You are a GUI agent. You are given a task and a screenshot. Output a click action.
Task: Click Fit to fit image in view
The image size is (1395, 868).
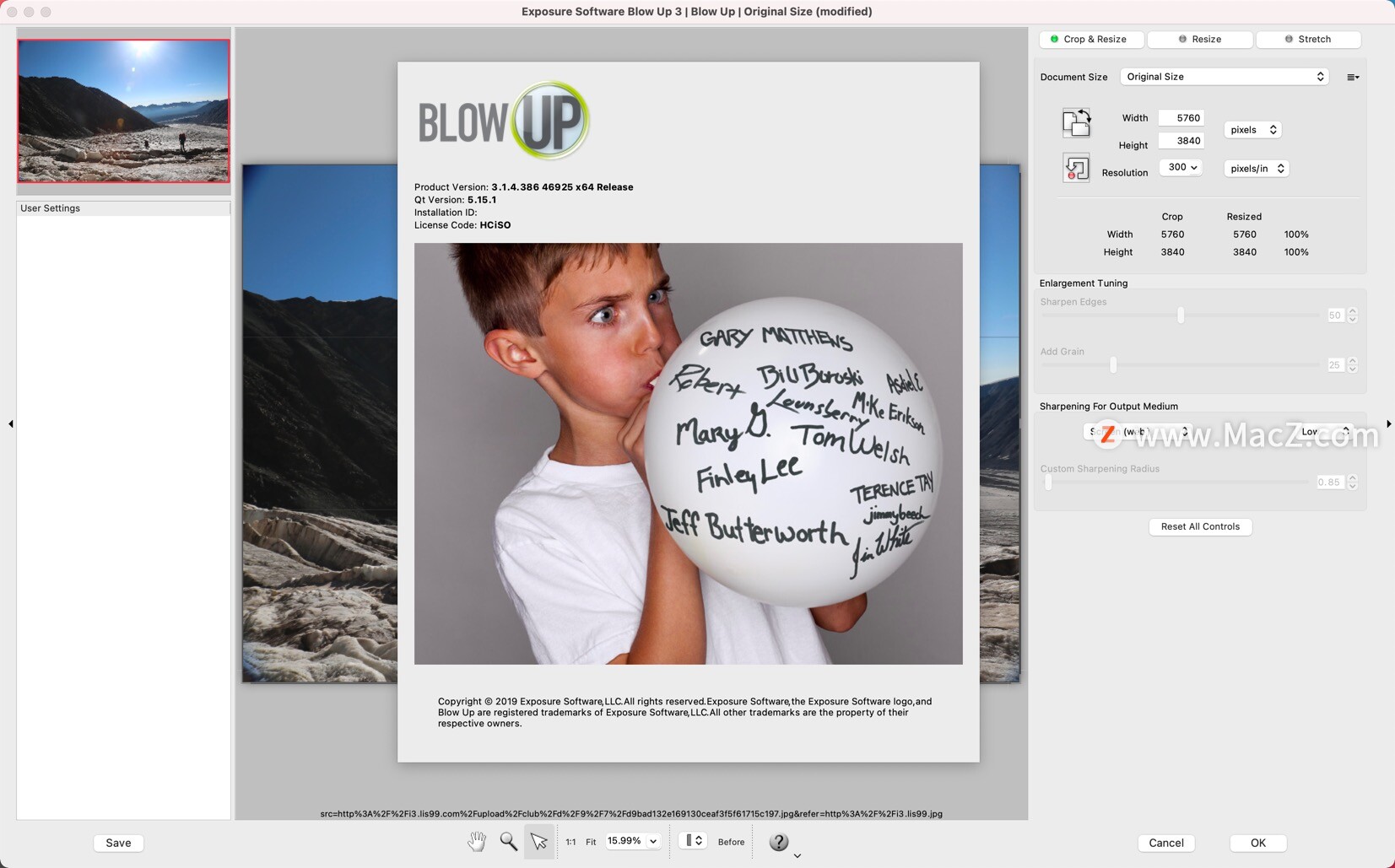point(591,842)
